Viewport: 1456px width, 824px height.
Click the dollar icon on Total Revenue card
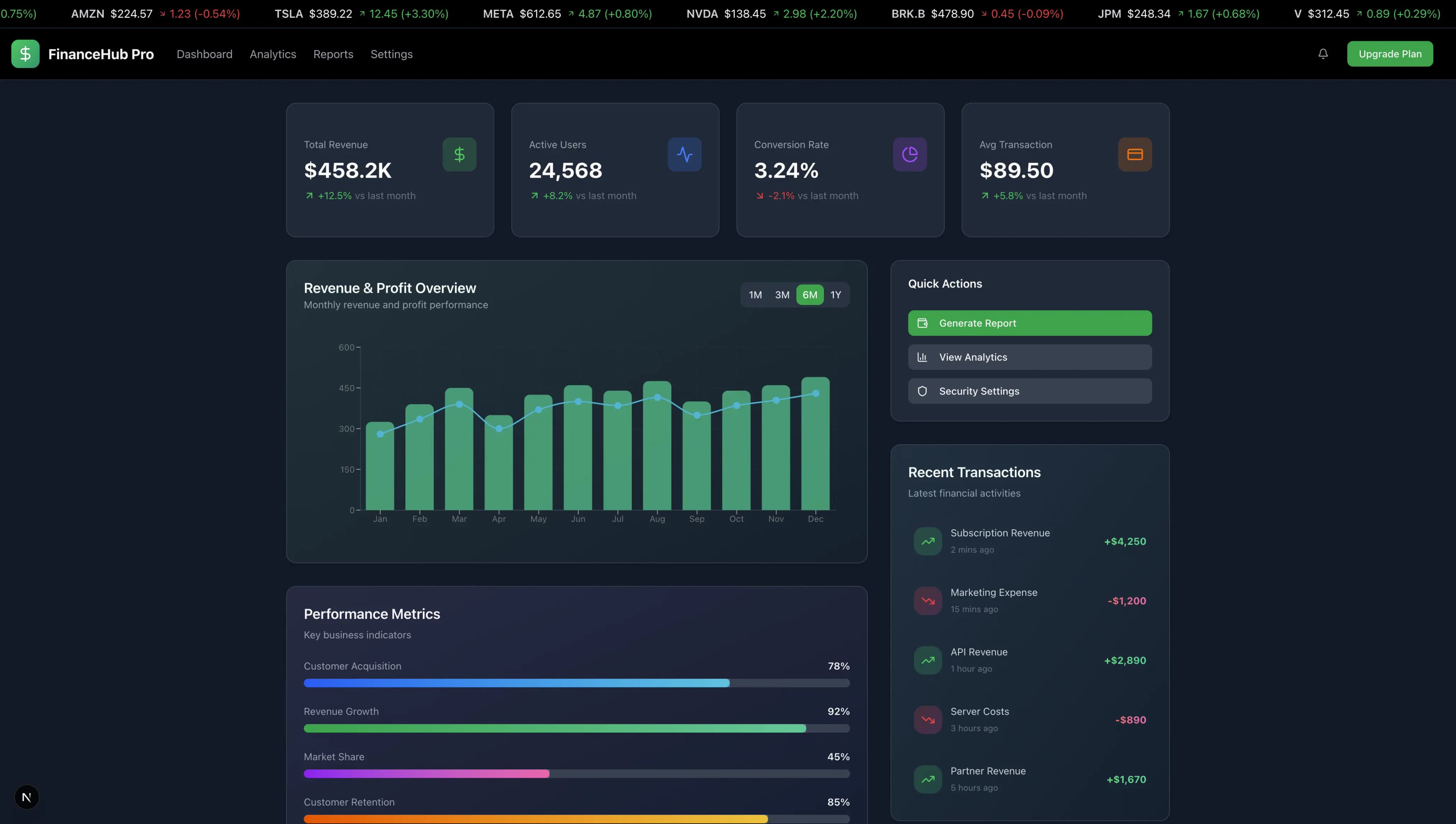click(458, 154)
